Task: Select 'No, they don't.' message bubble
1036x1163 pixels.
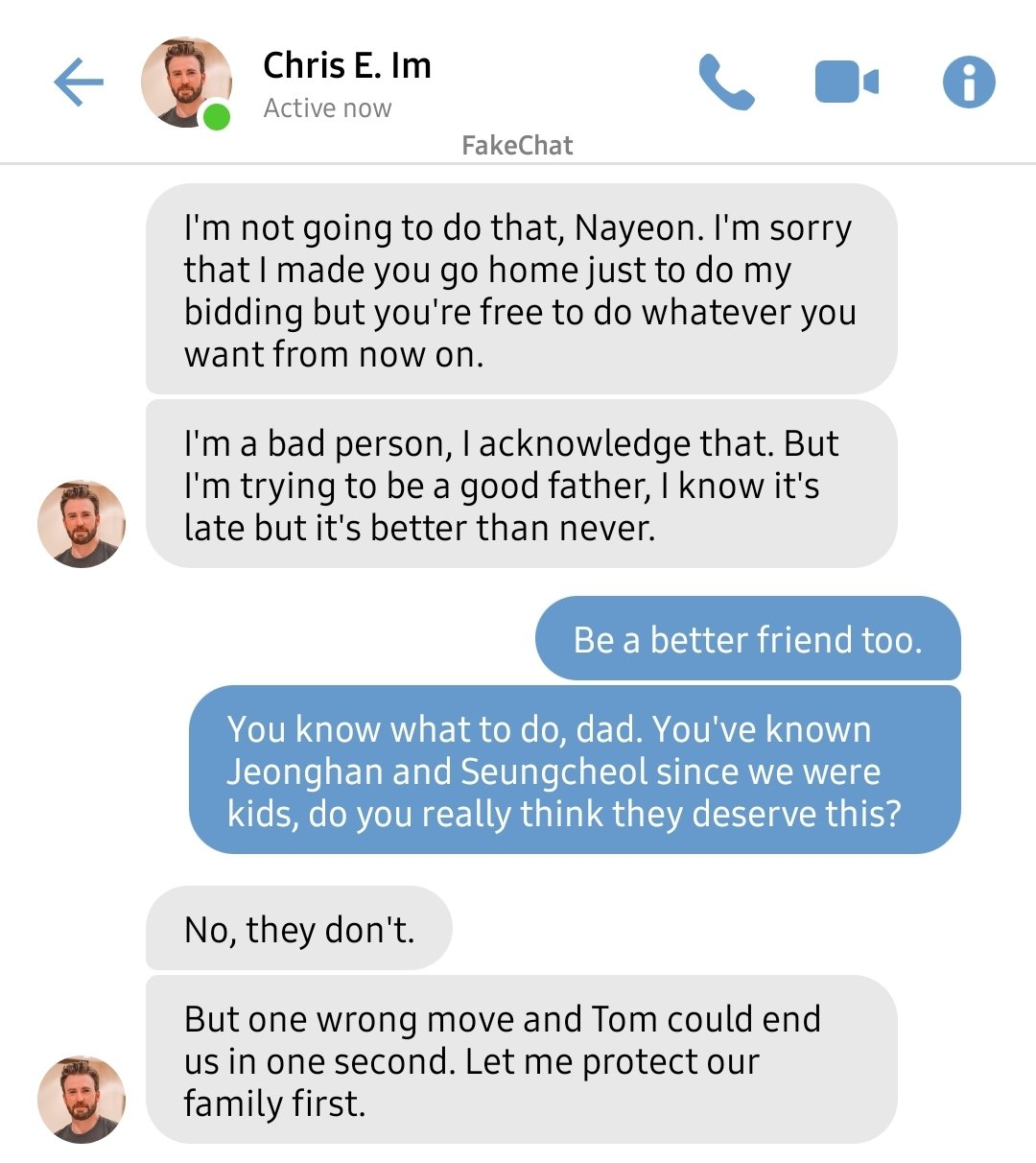Action: (298, 928)
